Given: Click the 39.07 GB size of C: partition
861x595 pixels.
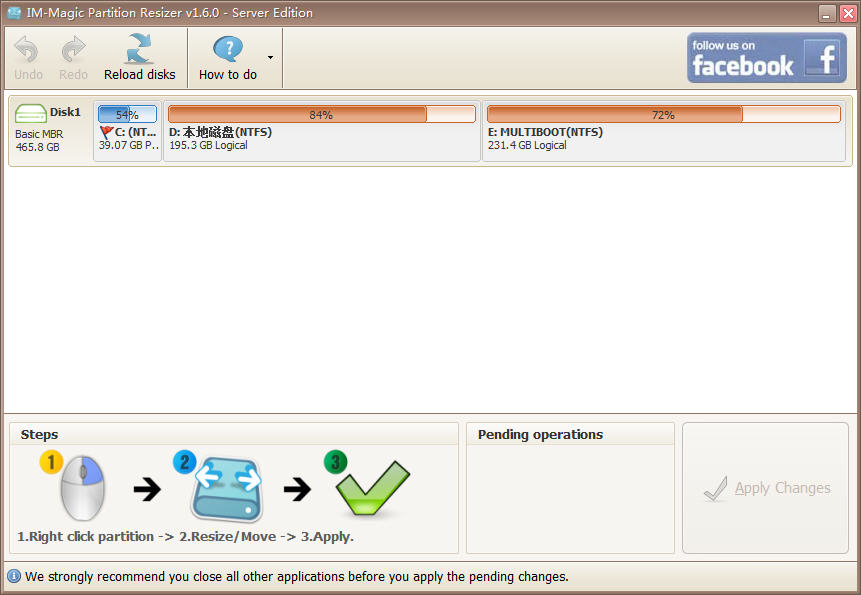Looking at the screenshot, I should (x=128, y=145).
